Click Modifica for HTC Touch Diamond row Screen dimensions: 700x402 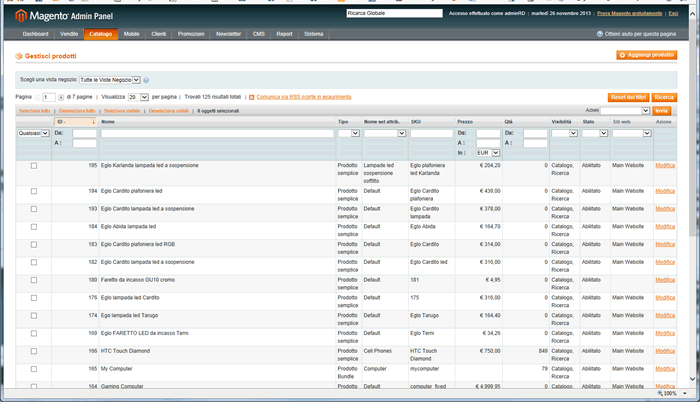[665, 351]
